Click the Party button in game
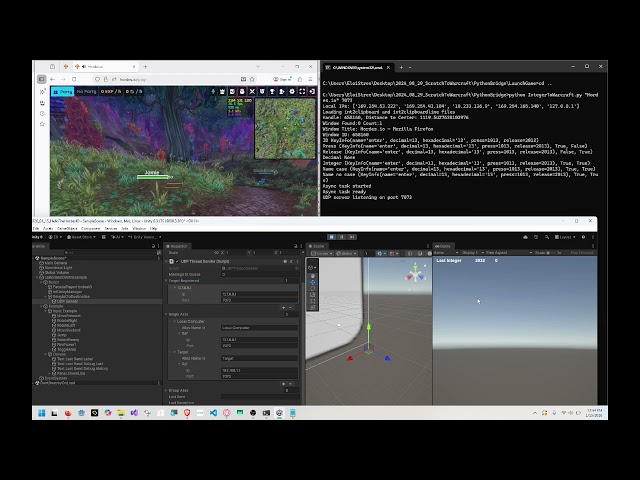 pyautogui.click(x=62, y=92)
